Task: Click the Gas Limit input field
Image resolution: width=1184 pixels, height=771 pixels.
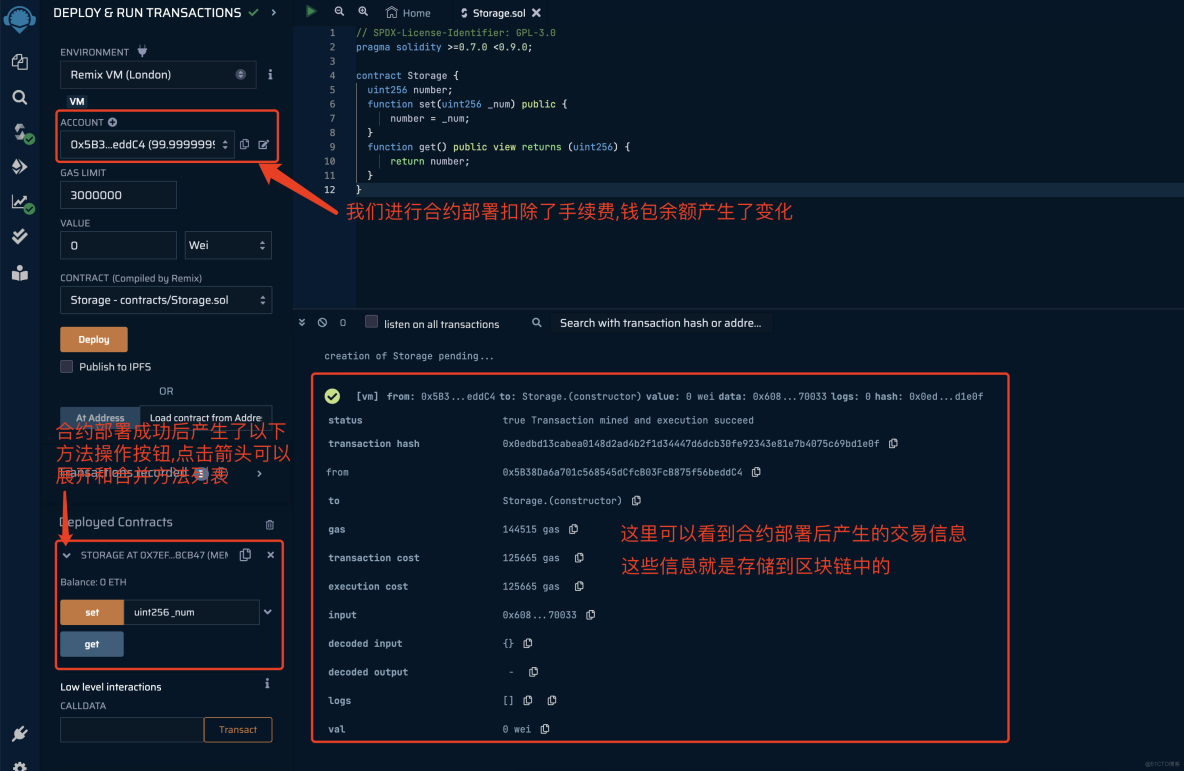Action: 119,195
